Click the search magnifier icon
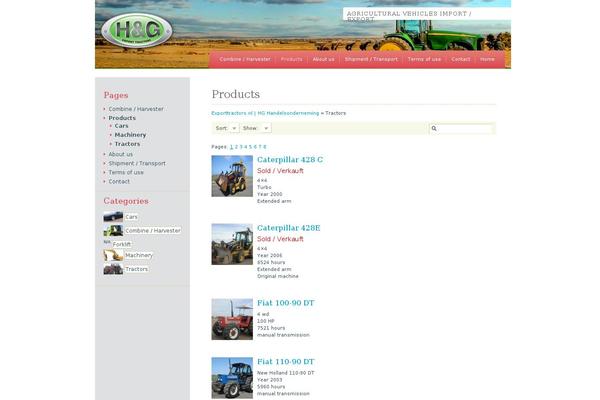This screenshot has height=400, width=600. click(x=434, y=129)
